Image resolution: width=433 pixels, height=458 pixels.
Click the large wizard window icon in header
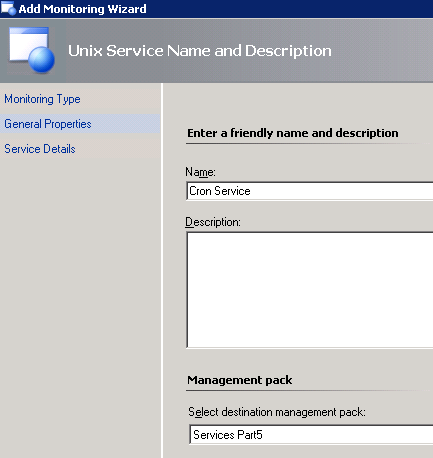click(x=32, y=50)
